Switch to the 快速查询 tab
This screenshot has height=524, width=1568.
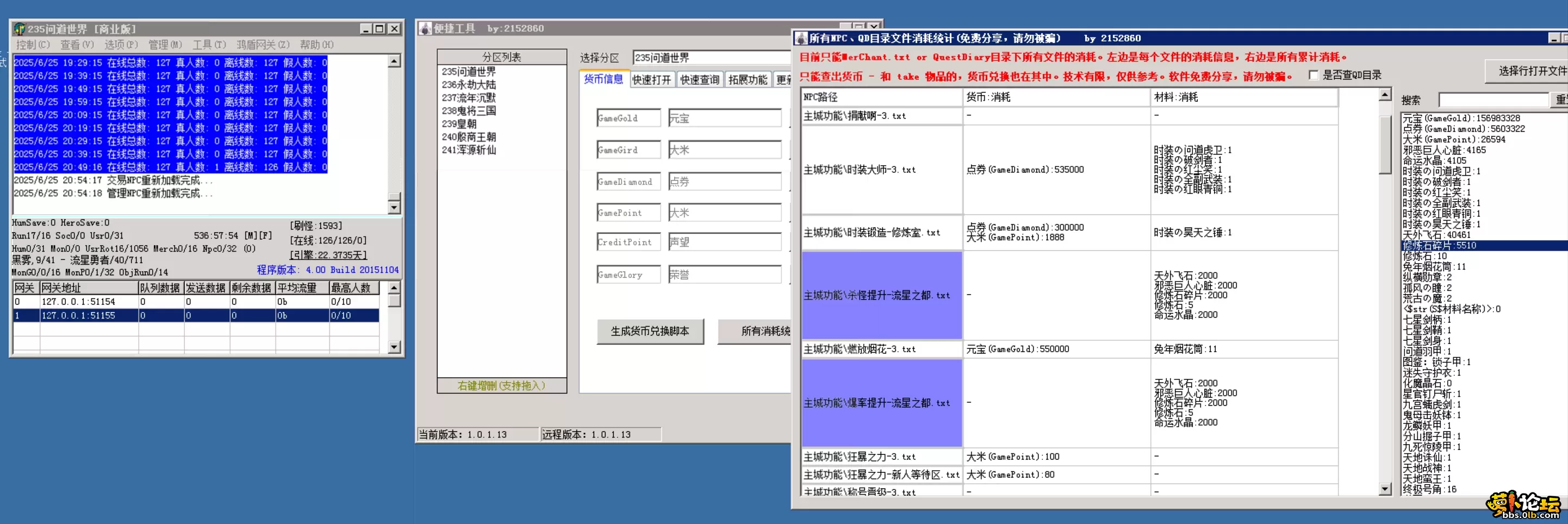699,80
